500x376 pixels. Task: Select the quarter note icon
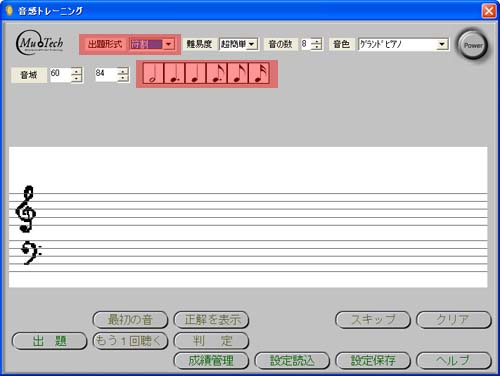[x=195, y=73]
